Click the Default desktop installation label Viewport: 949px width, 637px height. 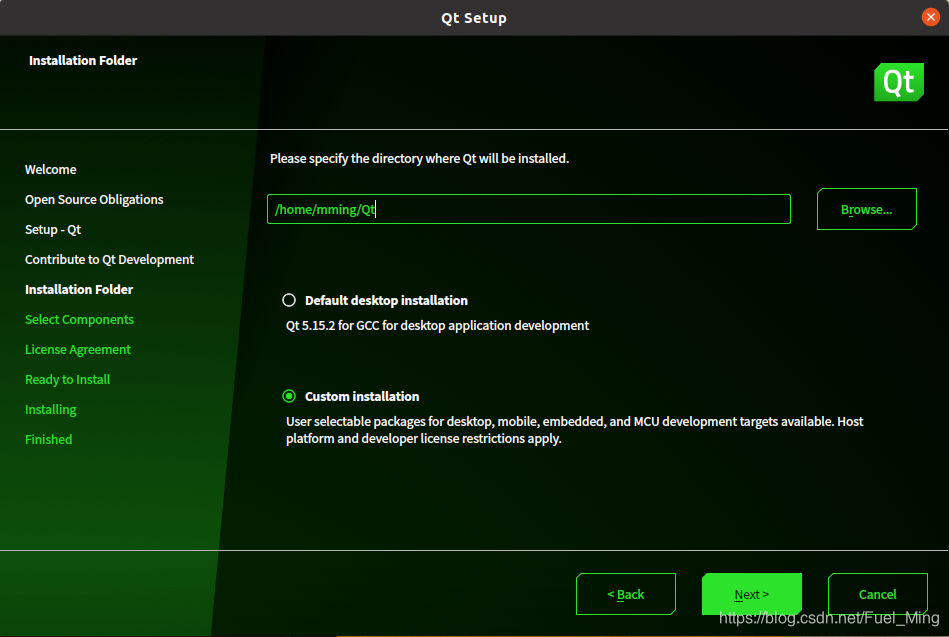pyautogui.click(x=386, y=300)
